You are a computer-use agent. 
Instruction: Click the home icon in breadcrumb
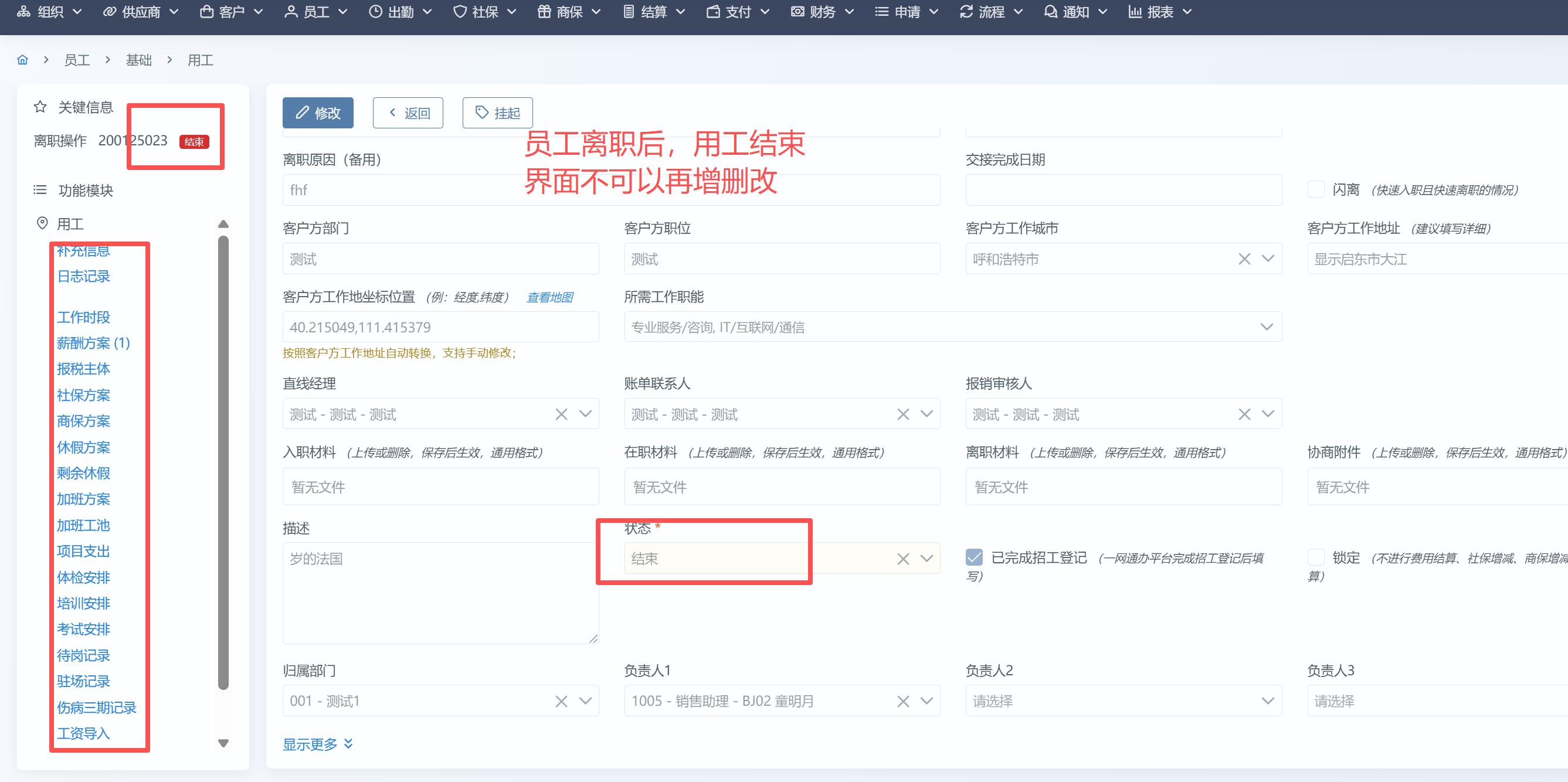[22, 60]
